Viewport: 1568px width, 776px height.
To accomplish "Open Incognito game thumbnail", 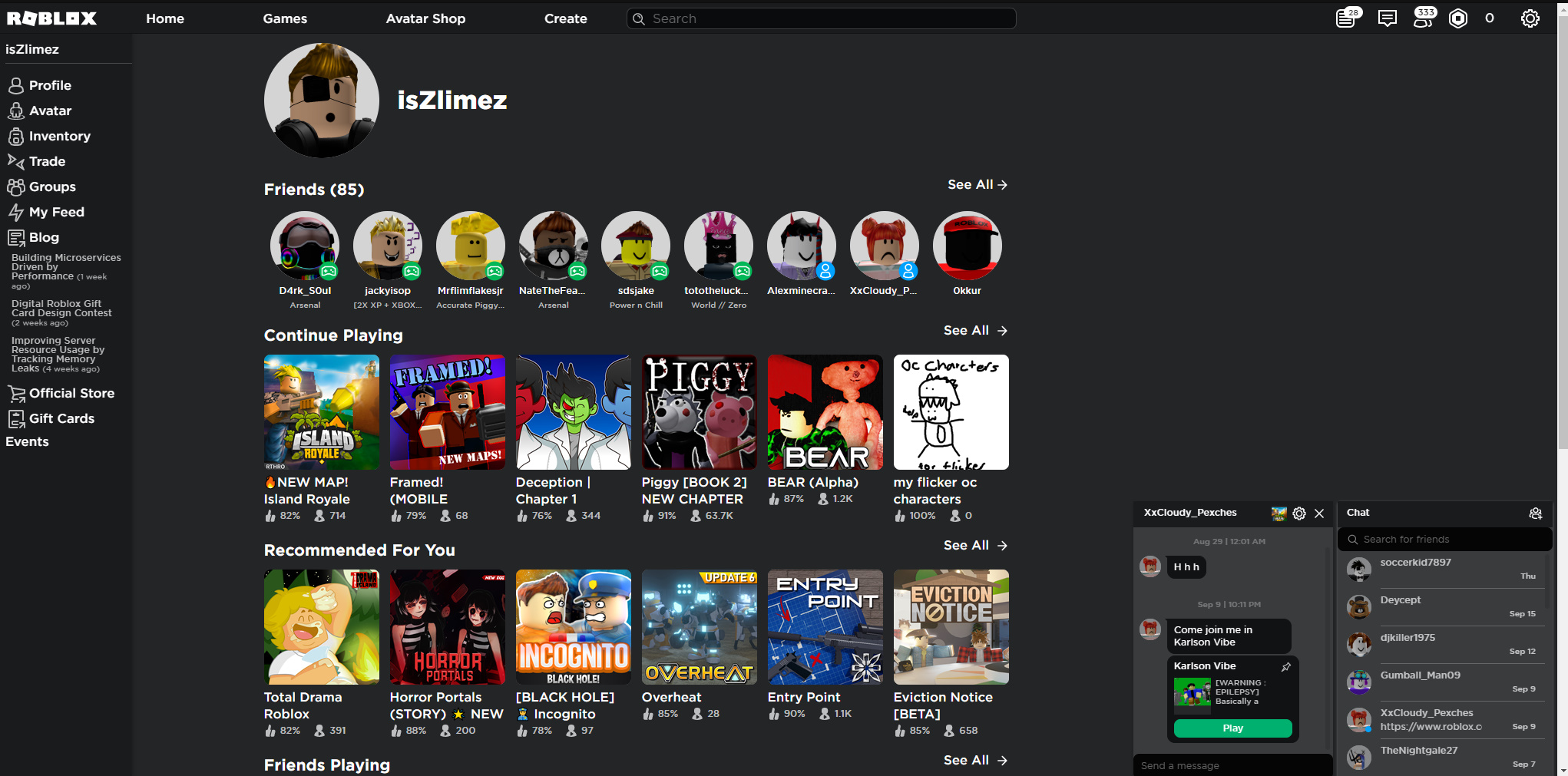I will [x=574, y=627].
